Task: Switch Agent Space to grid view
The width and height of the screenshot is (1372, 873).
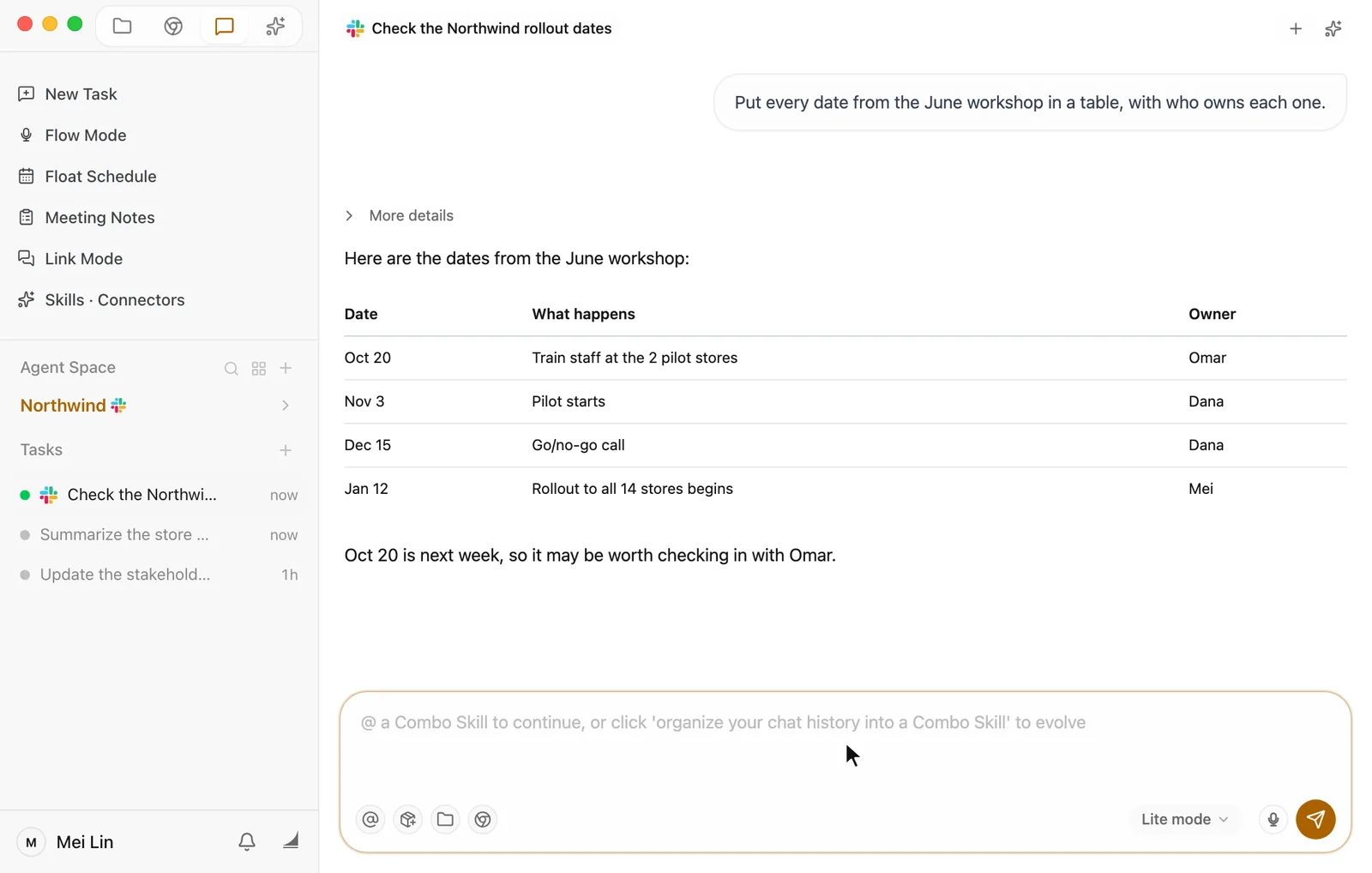Action: 259,368
